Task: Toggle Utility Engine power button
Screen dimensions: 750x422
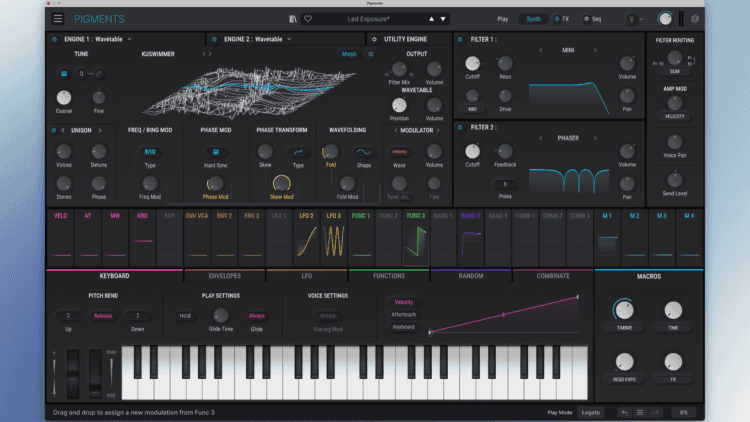Action: point(374,39)
